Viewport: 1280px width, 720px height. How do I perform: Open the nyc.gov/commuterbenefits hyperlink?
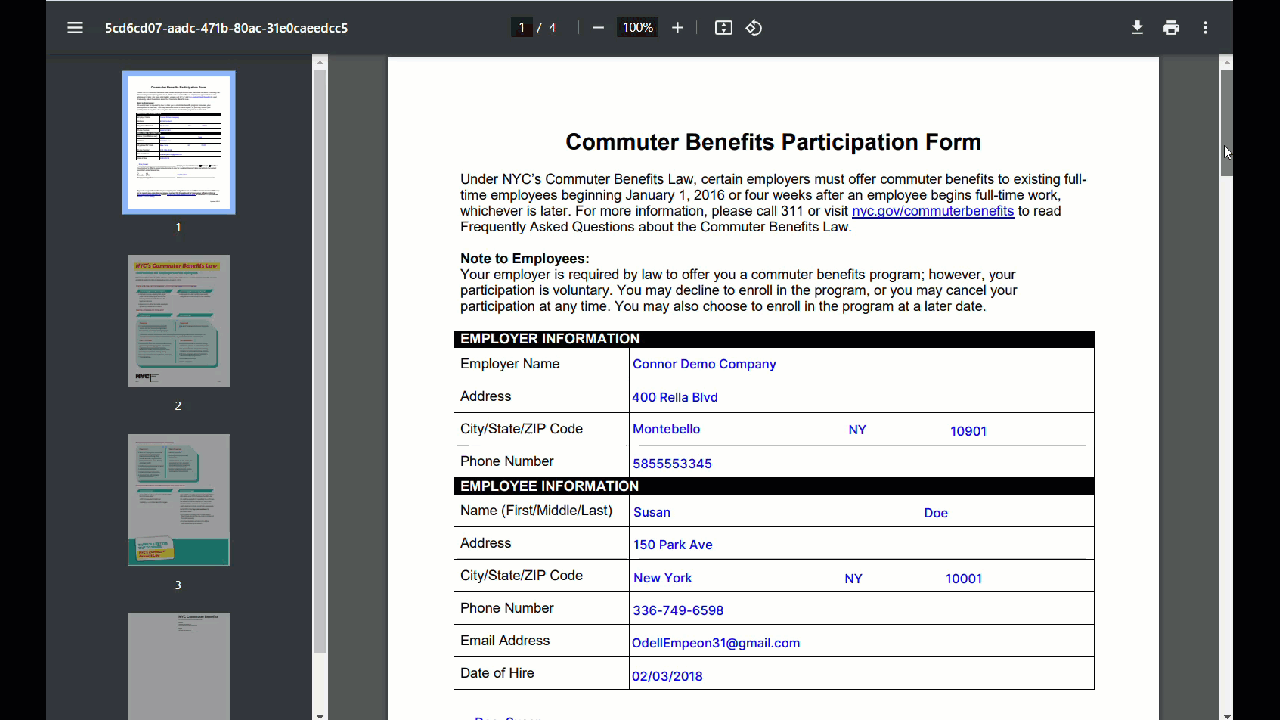pos(932,211)
